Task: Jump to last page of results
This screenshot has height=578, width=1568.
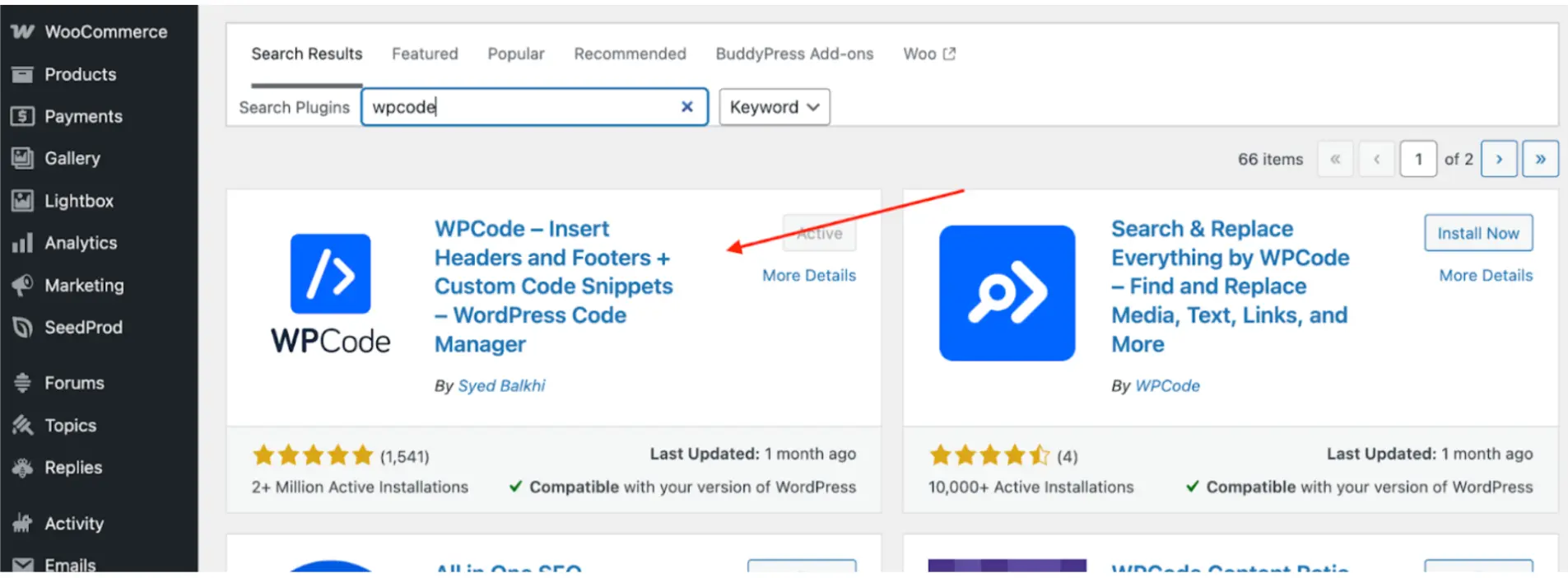Action: tap(1539, 159)
